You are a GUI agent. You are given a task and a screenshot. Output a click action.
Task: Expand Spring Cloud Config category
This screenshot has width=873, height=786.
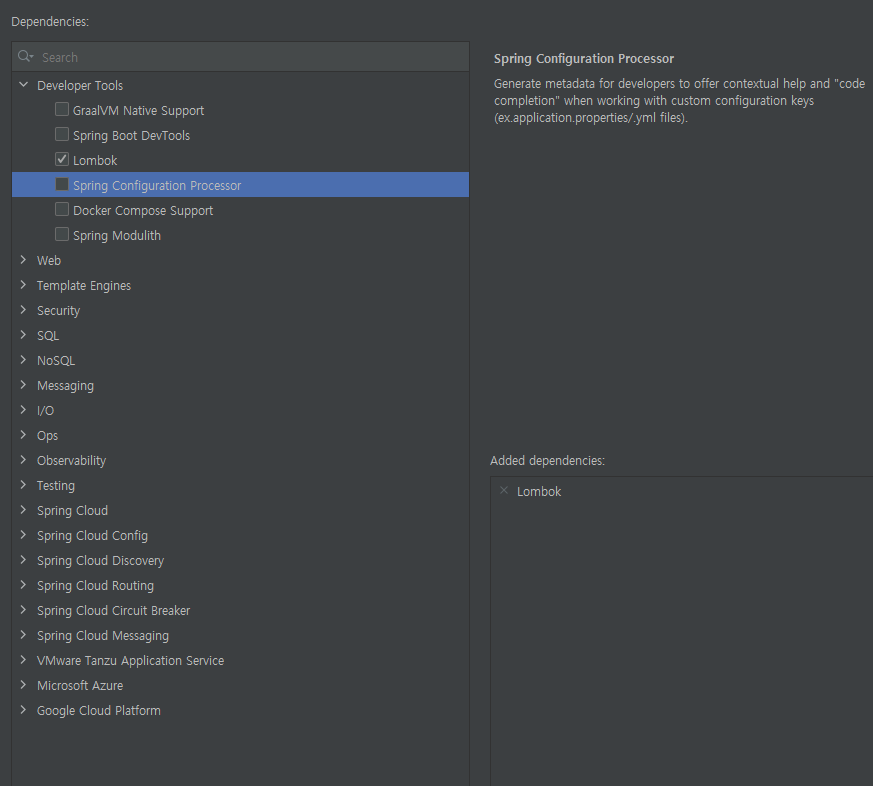23,535
